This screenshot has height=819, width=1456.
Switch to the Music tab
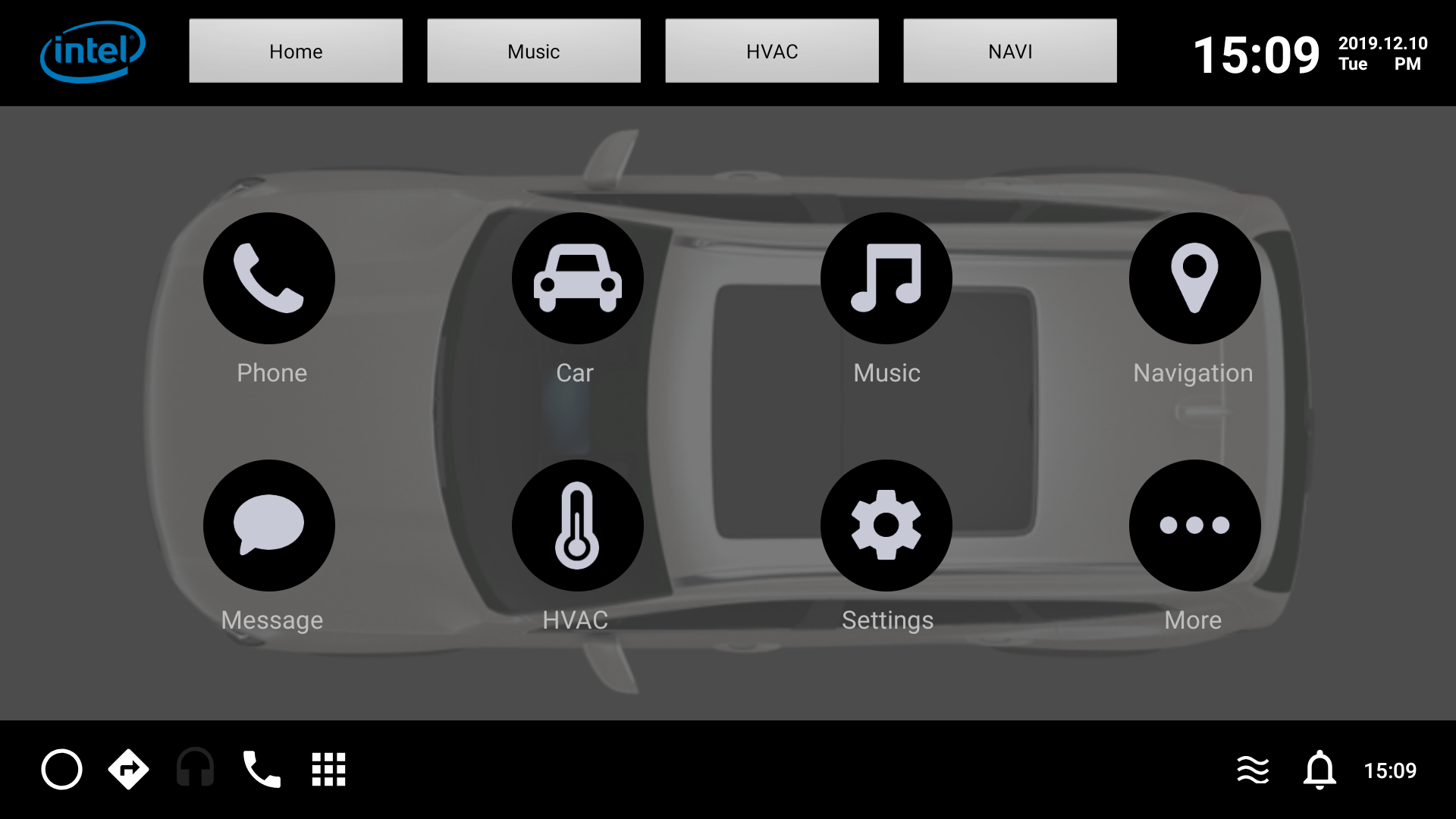click(533, 51)
